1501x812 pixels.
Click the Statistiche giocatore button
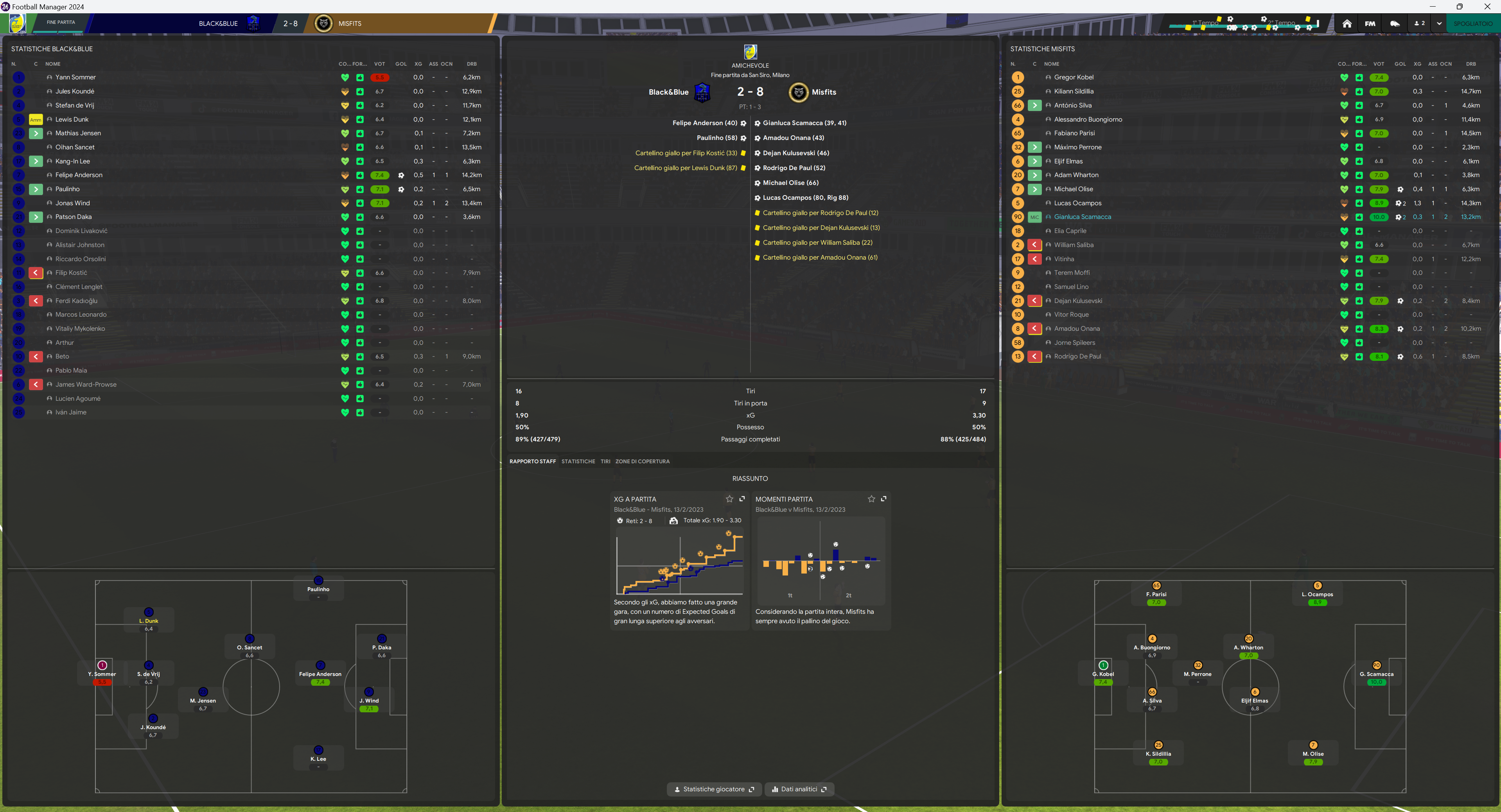(713, 789)
